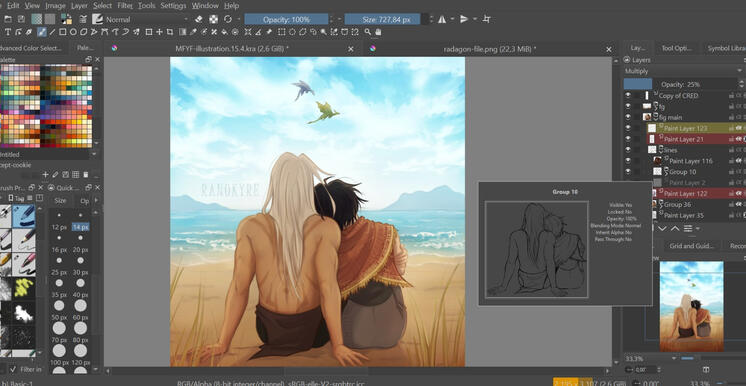Select the Freehand Brush tool
The image size is (746, 386).
coord(41,32)
